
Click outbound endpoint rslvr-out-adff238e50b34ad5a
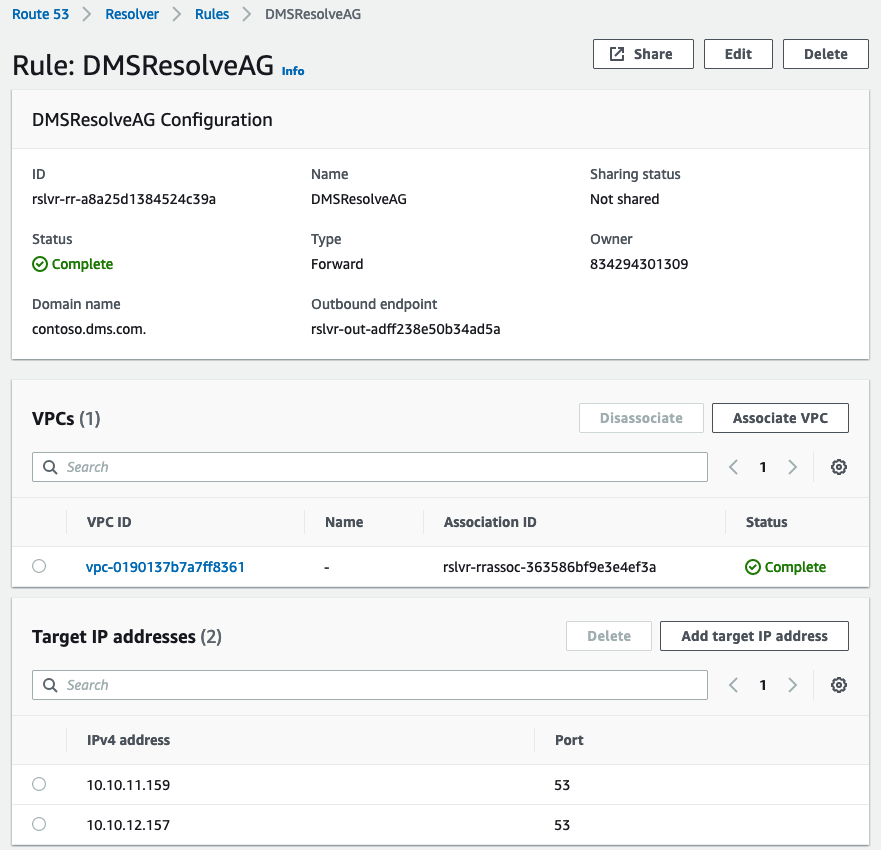tap(405, 329)
